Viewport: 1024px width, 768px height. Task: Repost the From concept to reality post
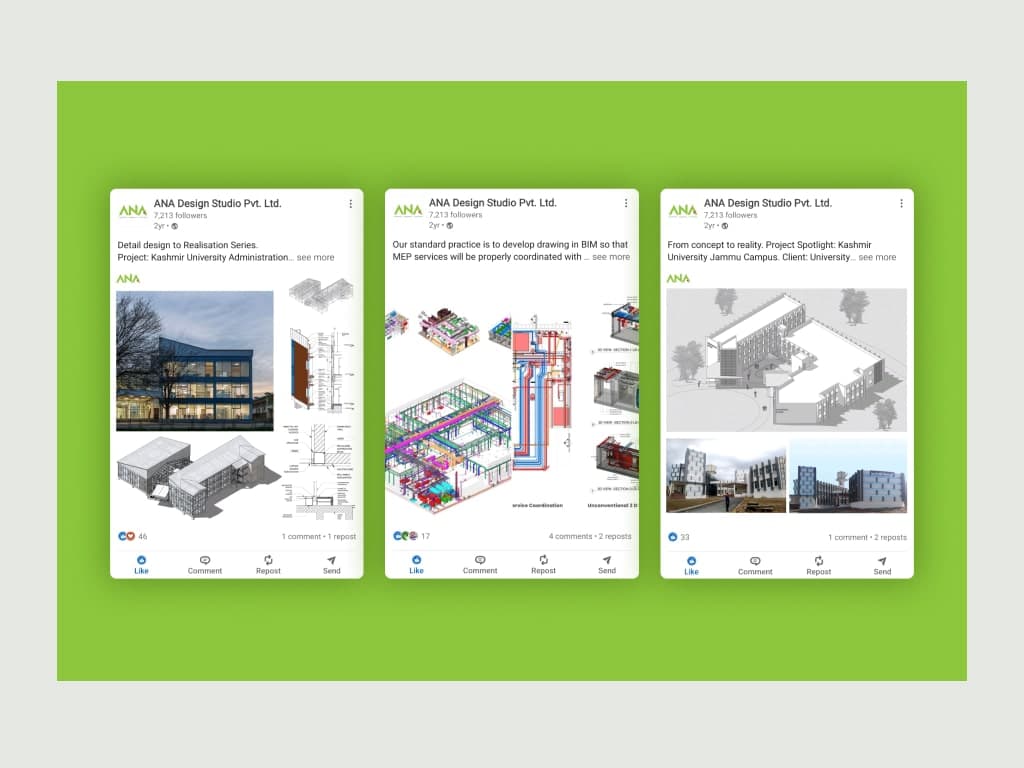(818, 566)
